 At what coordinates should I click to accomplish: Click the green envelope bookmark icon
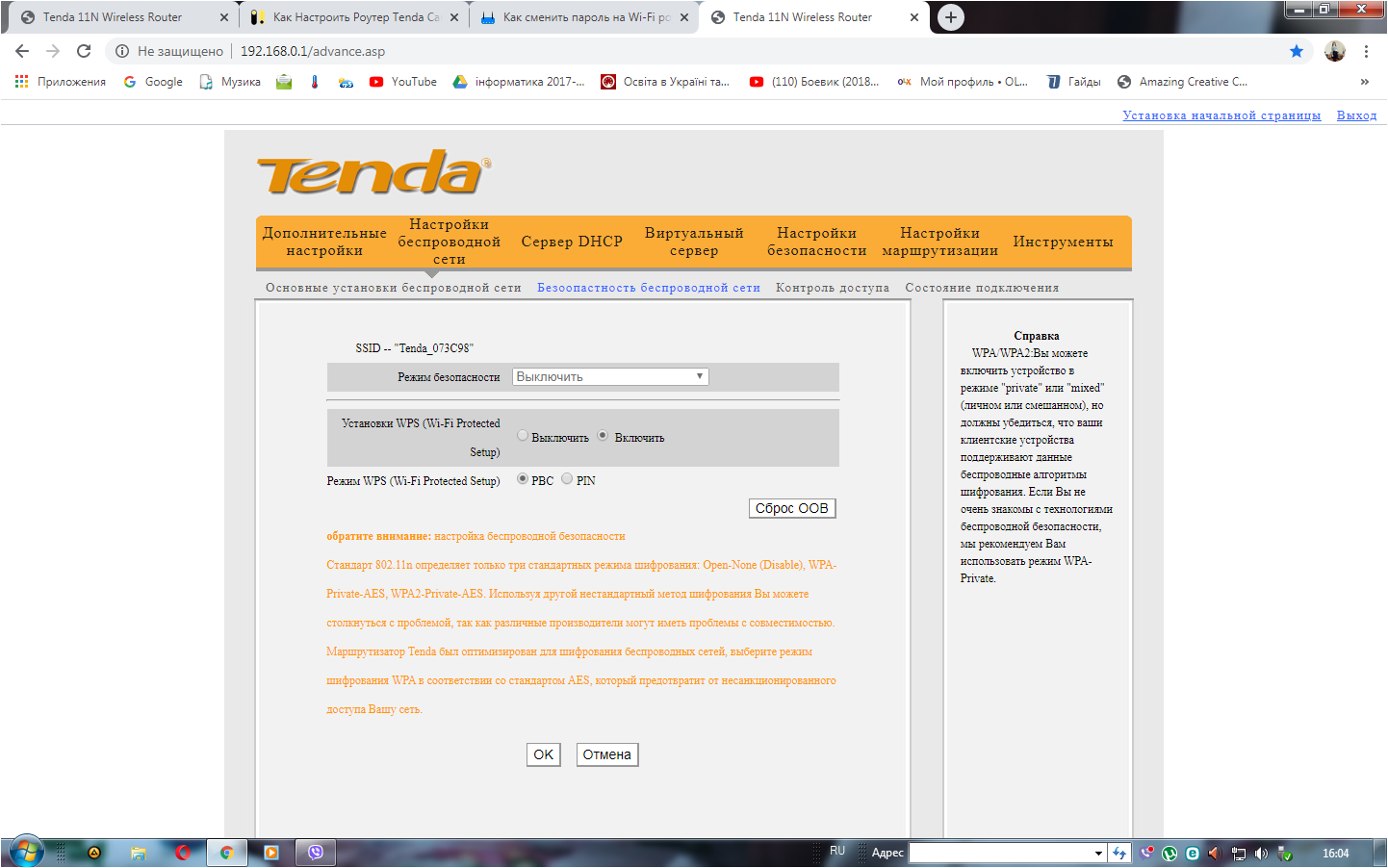[x=284, y=82]
